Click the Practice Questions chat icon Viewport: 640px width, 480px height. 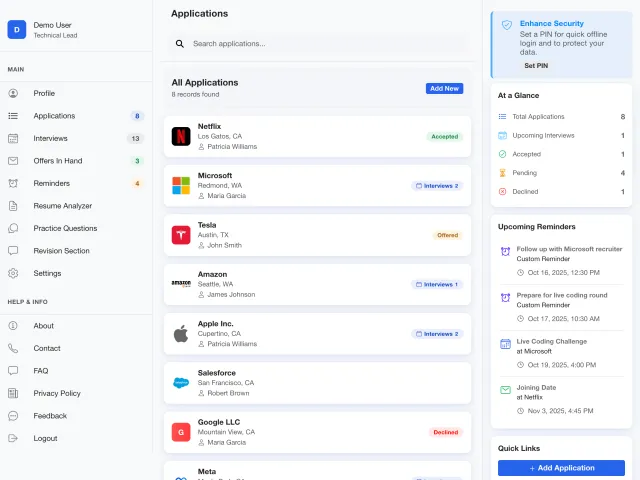(x=13, y=228)
